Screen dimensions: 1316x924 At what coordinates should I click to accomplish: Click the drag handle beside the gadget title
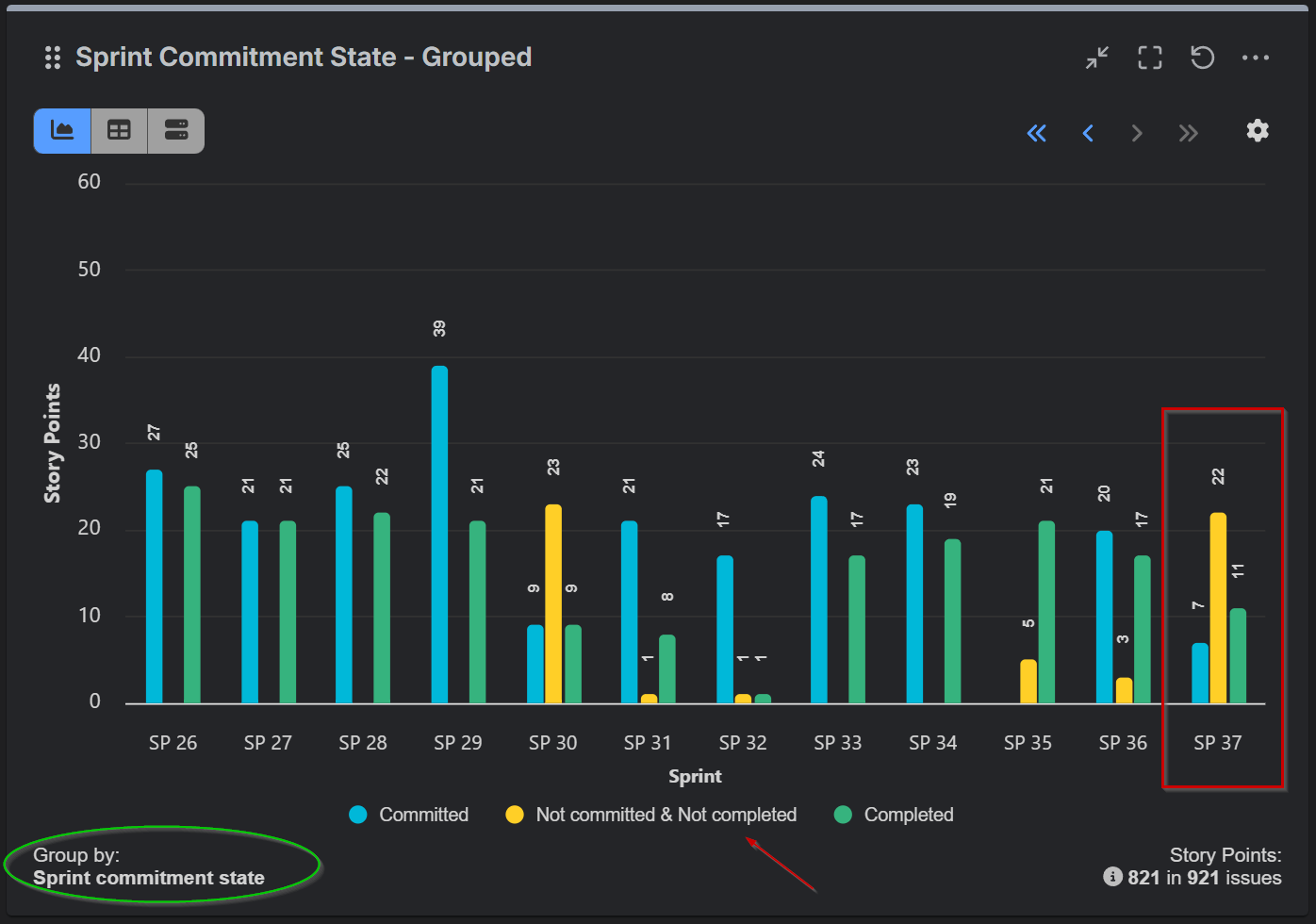pyautogui.click(x=53, y=58)
